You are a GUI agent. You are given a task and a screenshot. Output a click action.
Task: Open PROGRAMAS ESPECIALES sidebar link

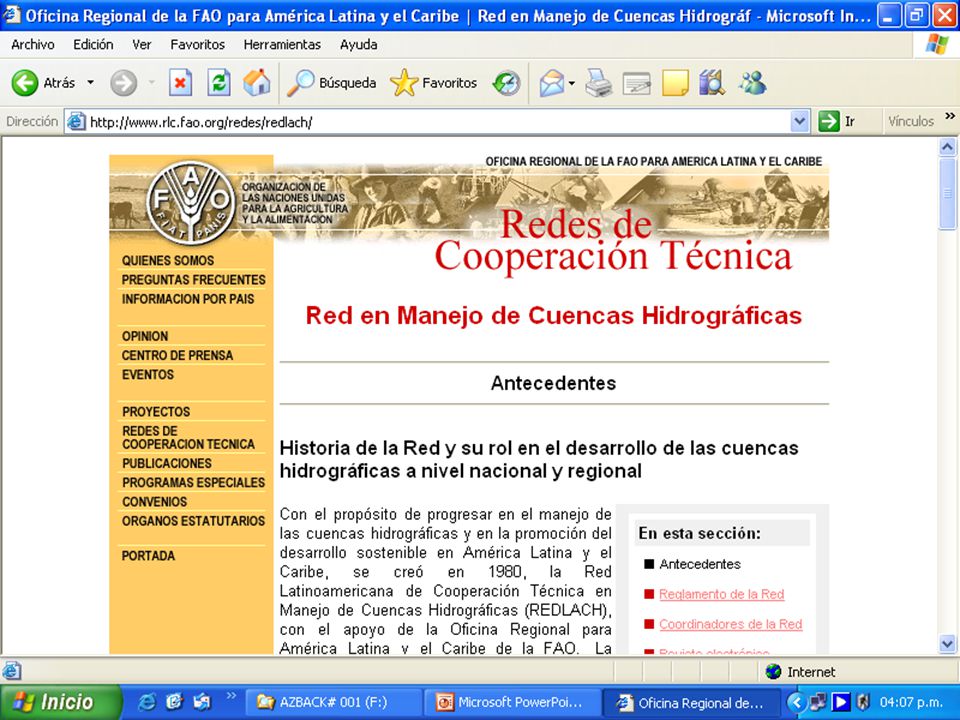pyautogui.click(x=193, y=482)
